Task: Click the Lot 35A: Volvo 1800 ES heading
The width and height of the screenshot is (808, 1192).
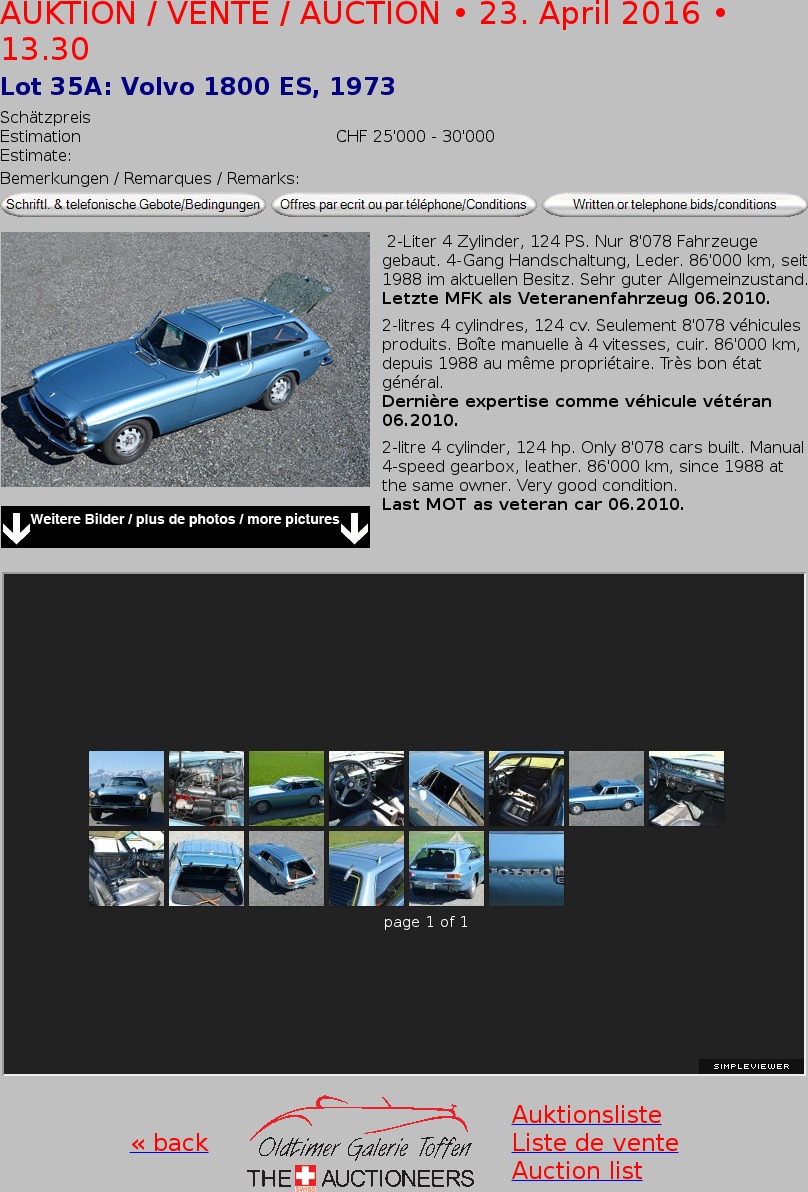Action: pyautogui.click(x=198, y=86)
